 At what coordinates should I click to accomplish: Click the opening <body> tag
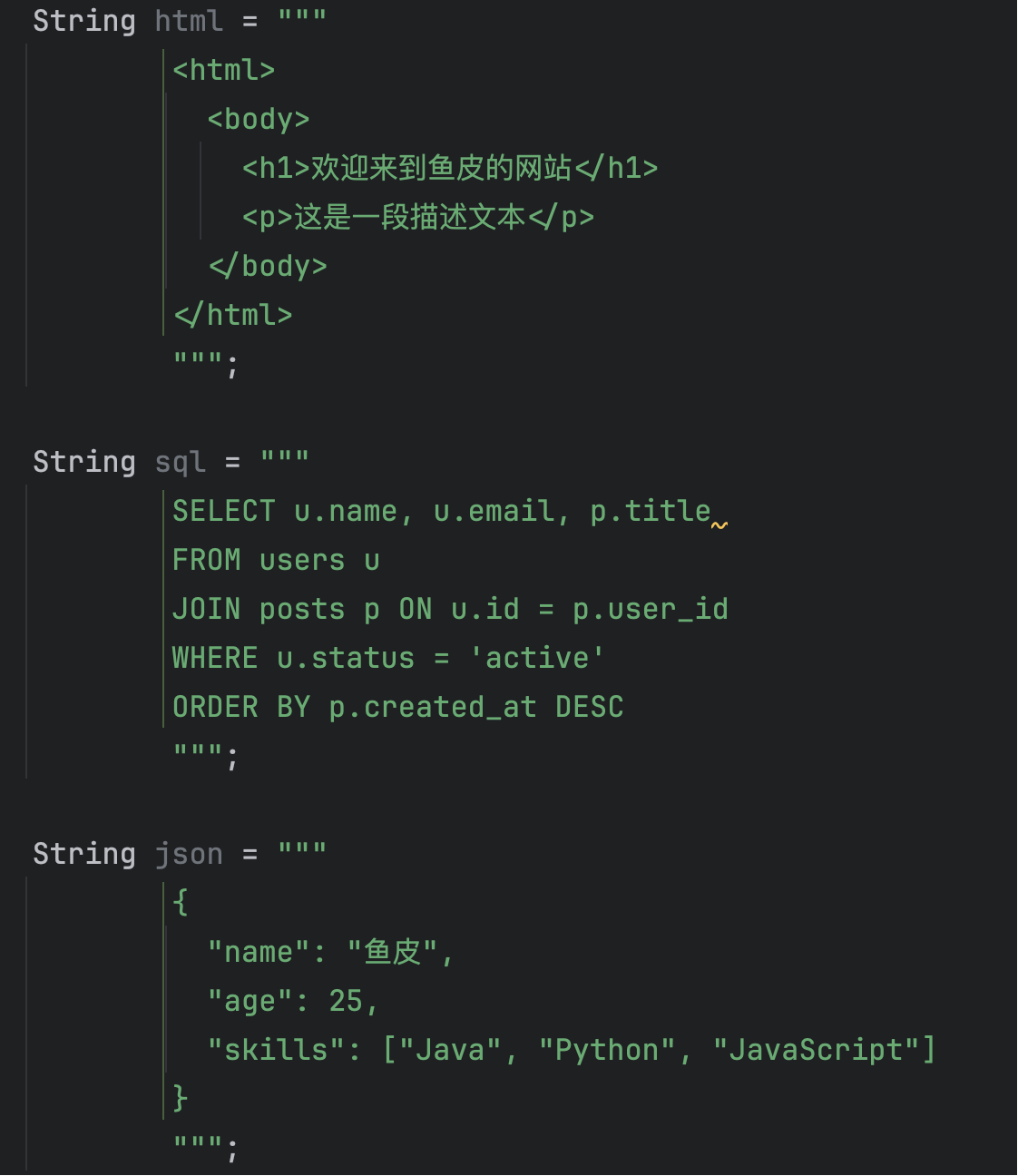[x=259, y=119]
